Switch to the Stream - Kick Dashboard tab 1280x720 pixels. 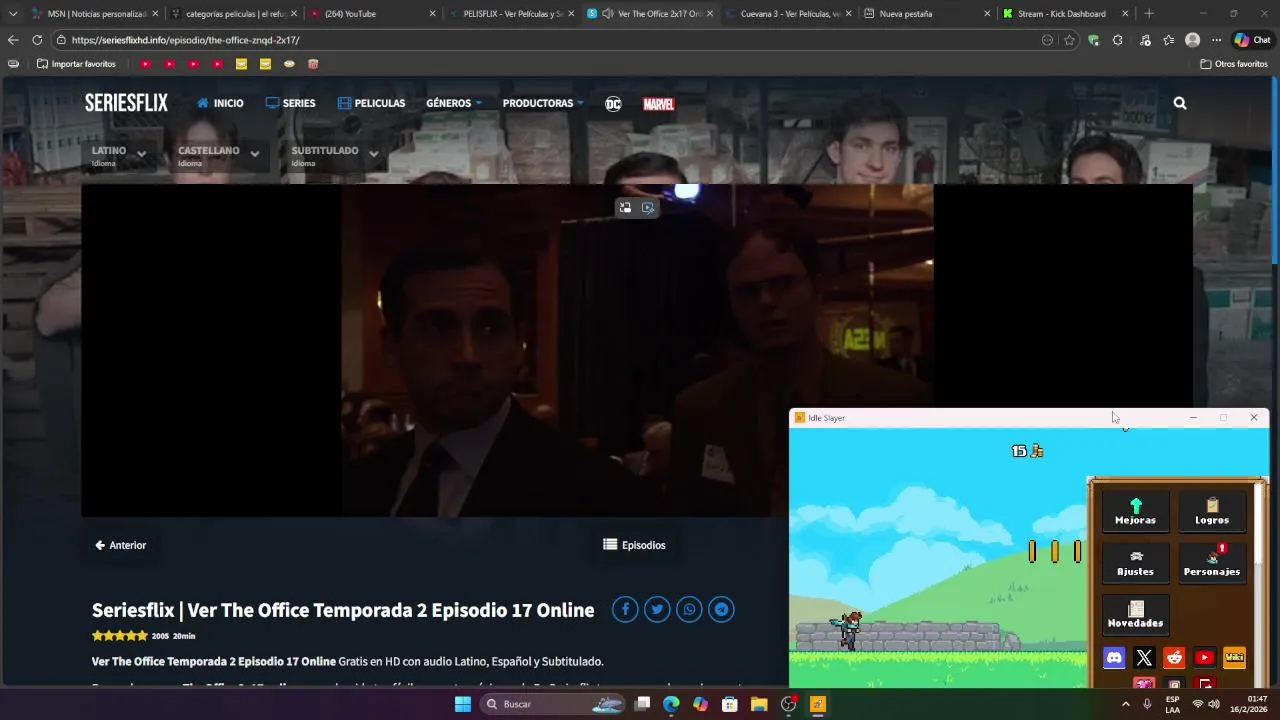(1064, 14)
